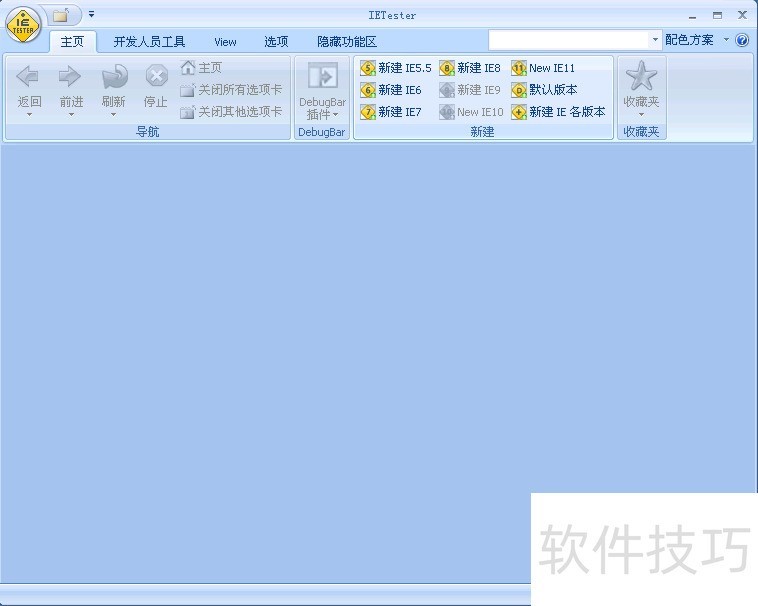Open the quick access toolbar customize arrow
The image size is (758, 606).
point(92,14)
